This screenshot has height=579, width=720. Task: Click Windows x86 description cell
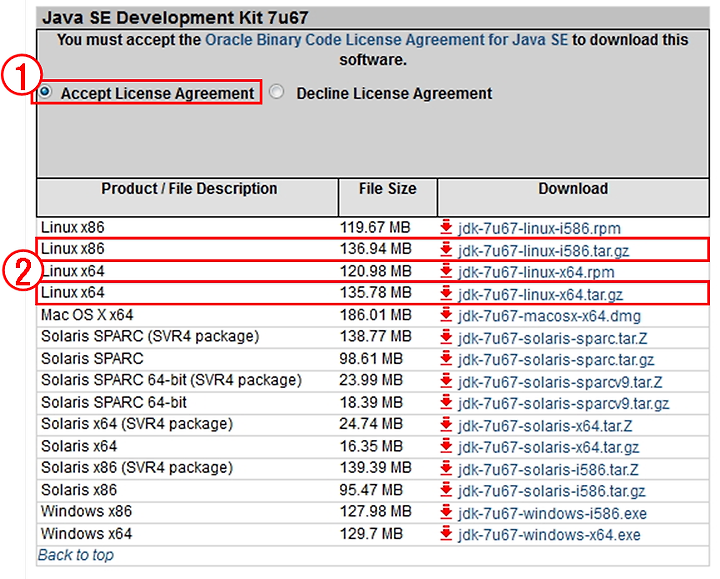(x=86, y=511)
